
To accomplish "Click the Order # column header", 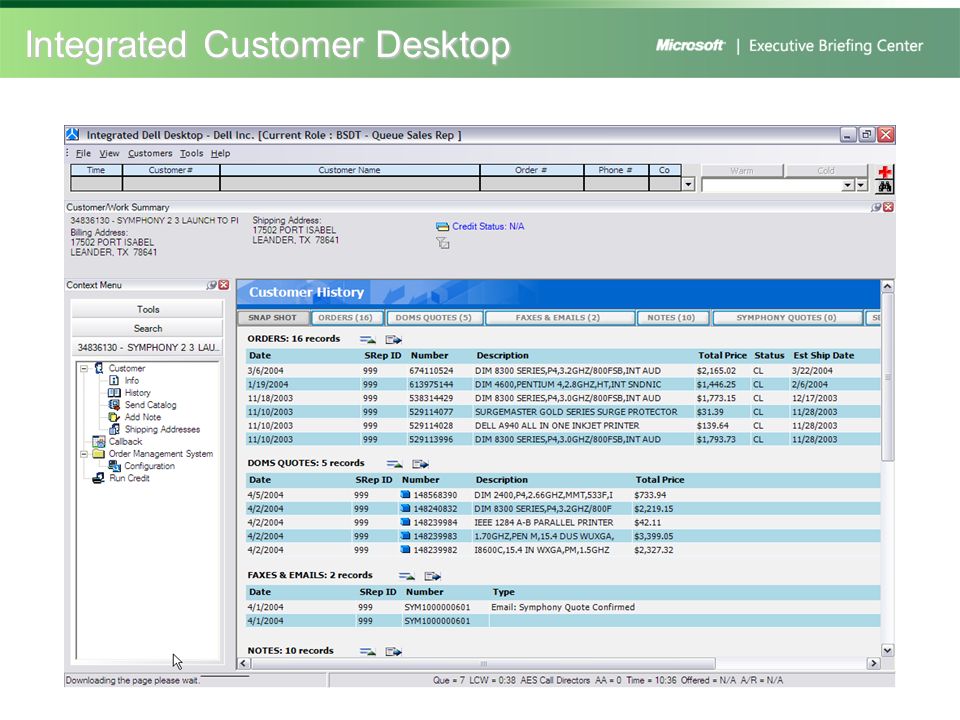I will click(x=531, y=170).
